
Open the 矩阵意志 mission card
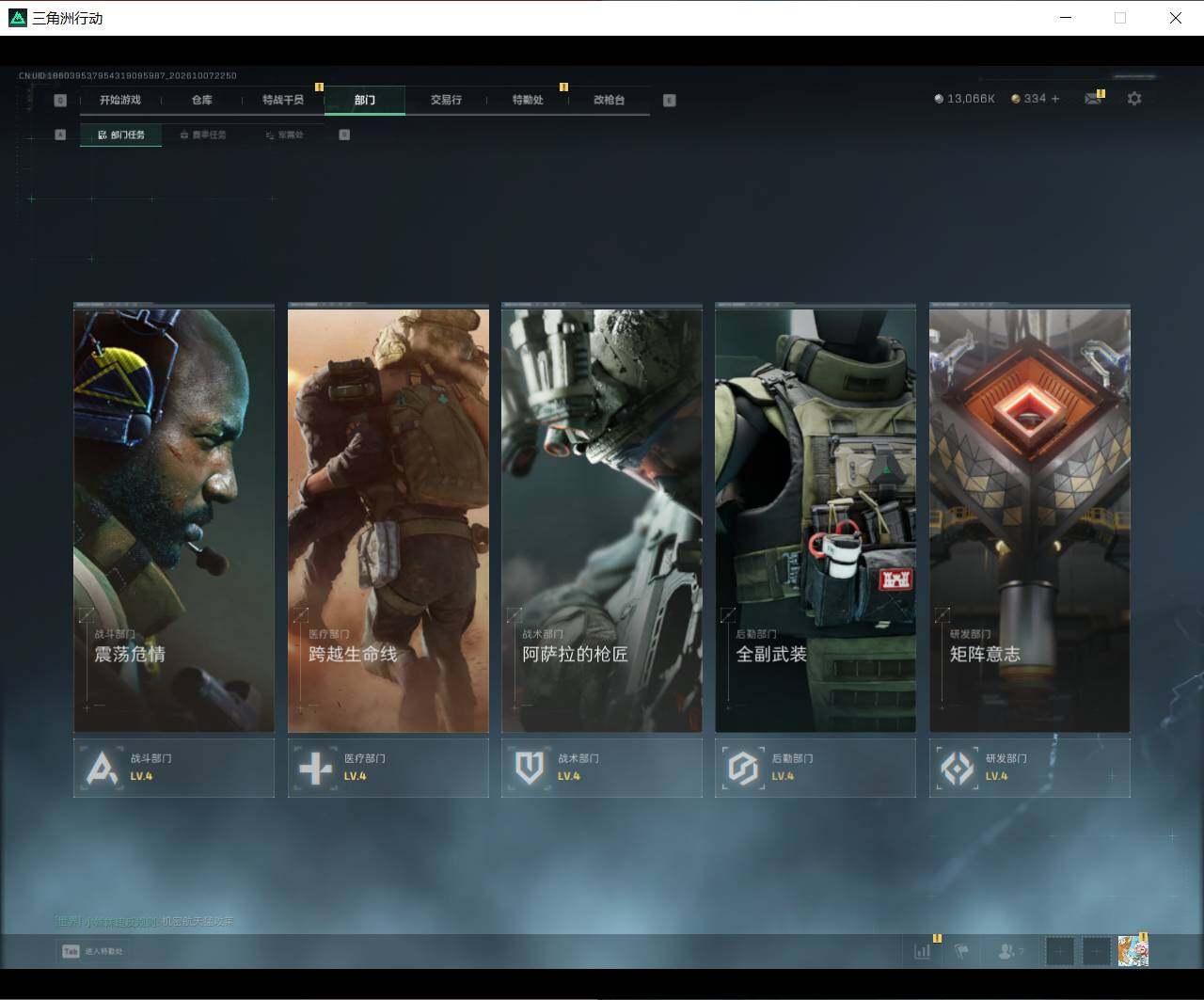point(1030,518)
